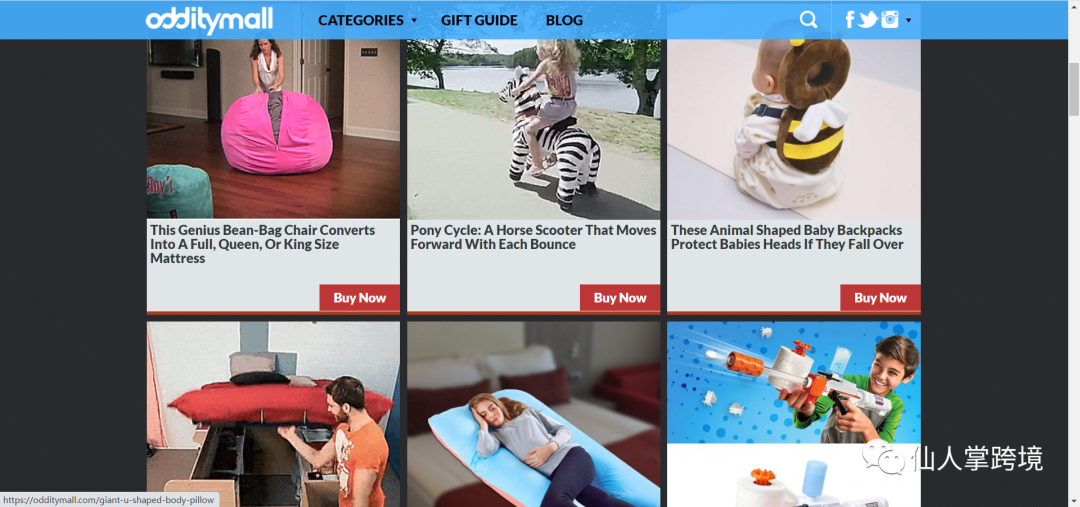Select the U-shaped body pillow image
The image size is (1080, 507).
coord(533,414)
